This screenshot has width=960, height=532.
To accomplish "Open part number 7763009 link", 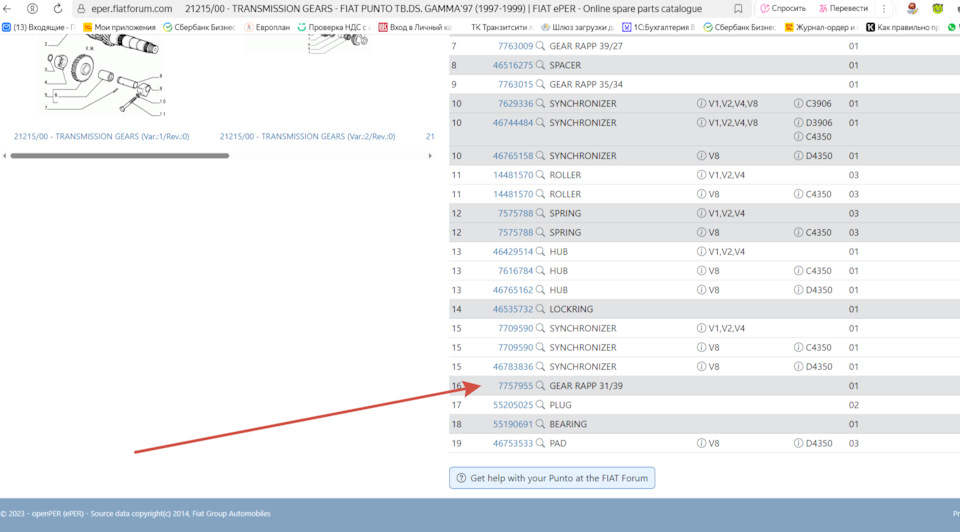I will [515, 46].
